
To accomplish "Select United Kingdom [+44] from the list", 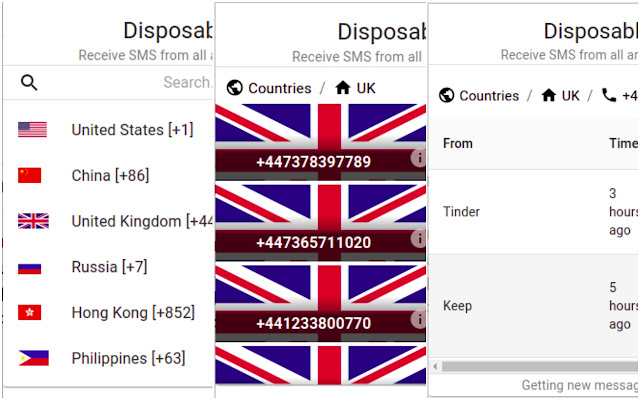I will 142,221.
